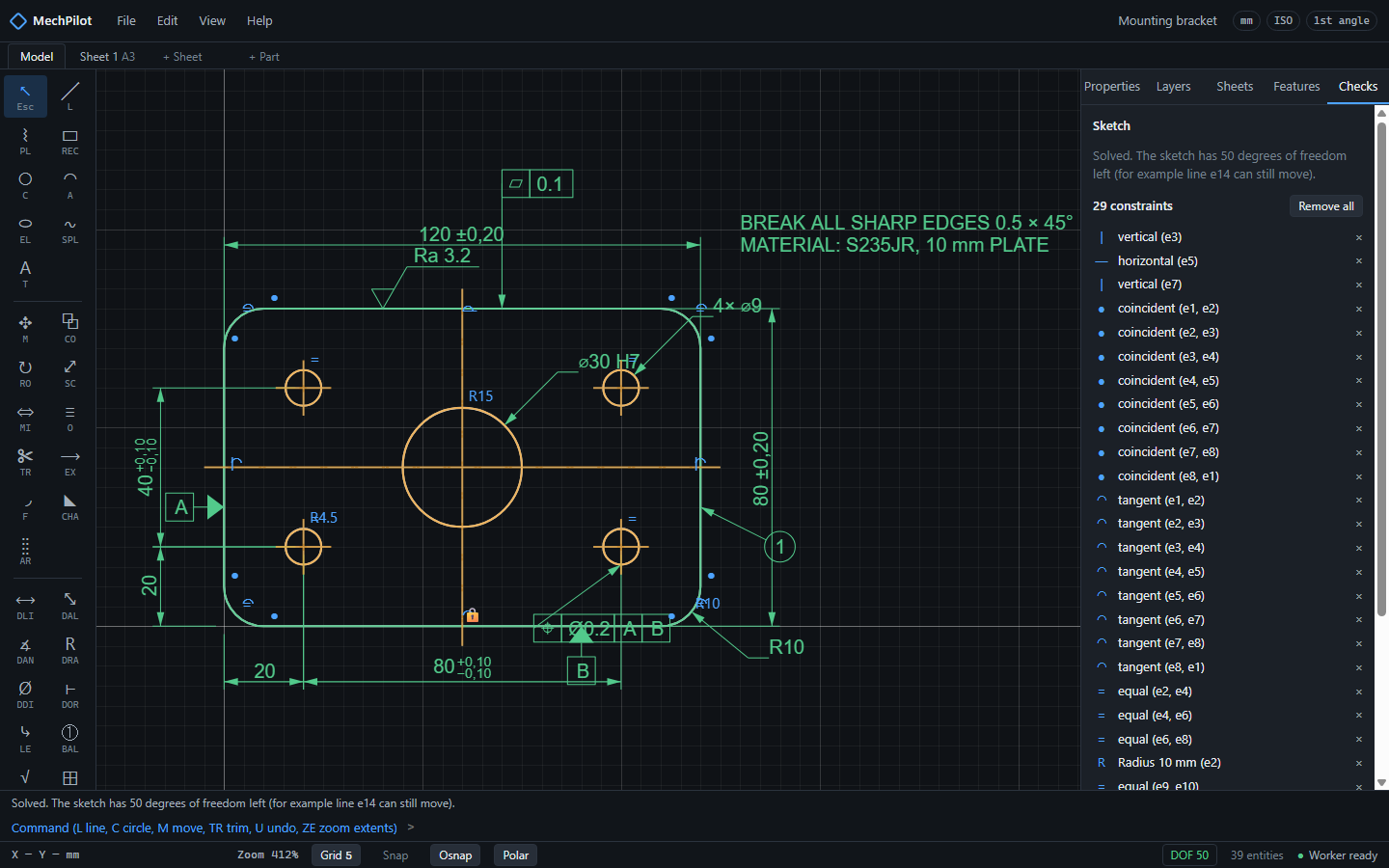Toggle Snap mode in status bar
Image resolution: width=1389 pixels, height=868 pixels.
[x=395, y=855]
